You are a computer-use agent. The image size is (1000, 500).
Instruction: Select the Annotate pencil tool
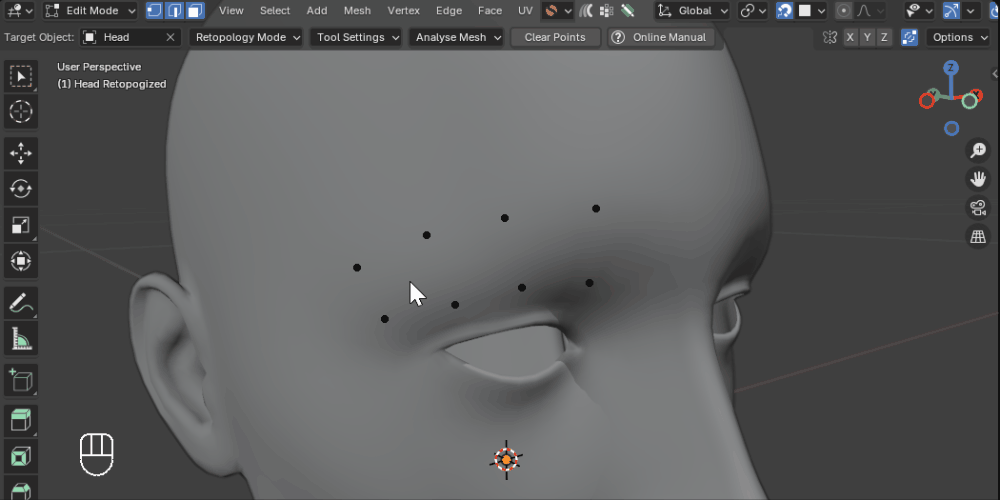[21, 302]
